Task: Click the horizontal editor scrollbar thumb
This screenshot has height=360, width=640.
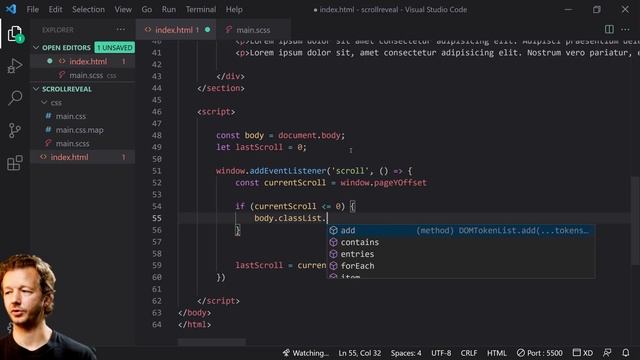Action: coord(211,342)
